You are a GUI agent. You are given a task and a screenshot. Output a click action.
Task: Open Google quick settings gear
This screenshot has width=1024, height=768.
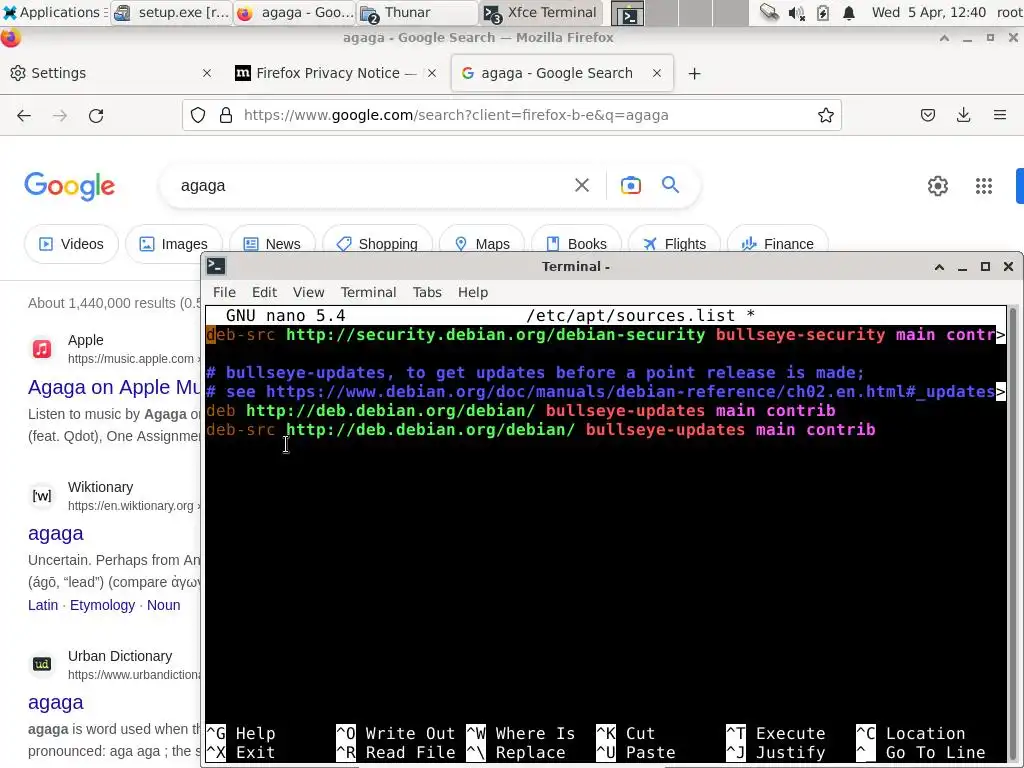pos(938,186)
